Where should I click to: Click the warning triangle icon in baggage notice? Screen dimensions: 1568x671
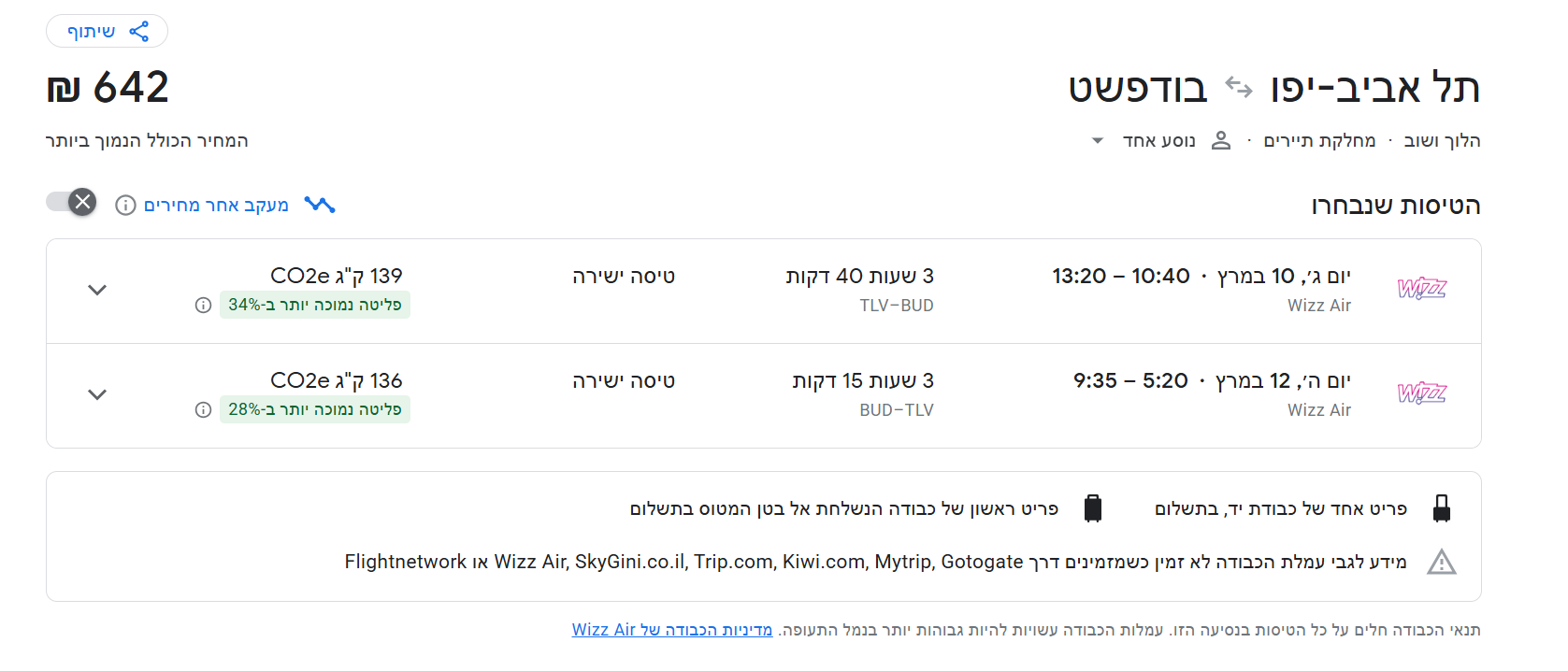[1441, 562]
